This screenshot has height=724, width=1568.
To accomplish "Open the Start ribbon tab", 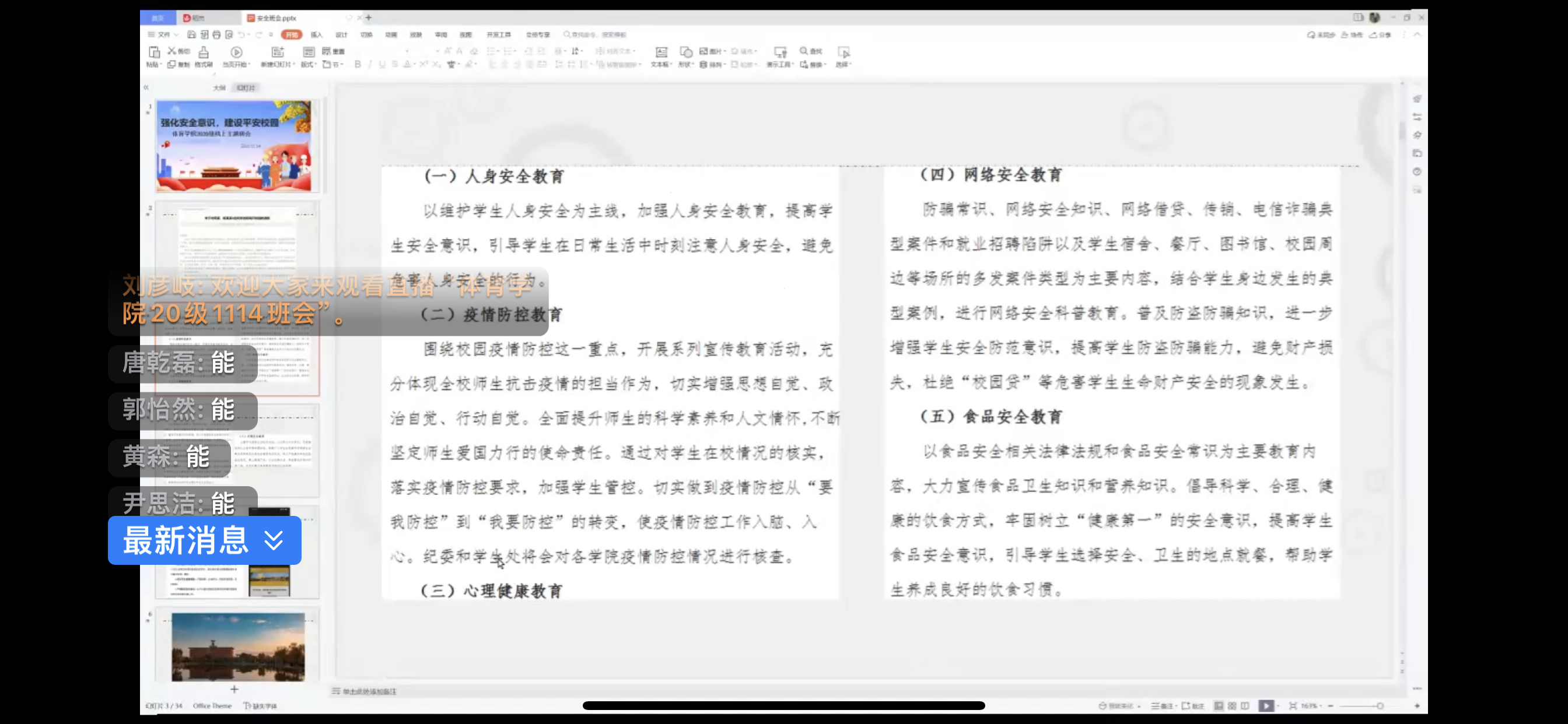I will (292, 34).
